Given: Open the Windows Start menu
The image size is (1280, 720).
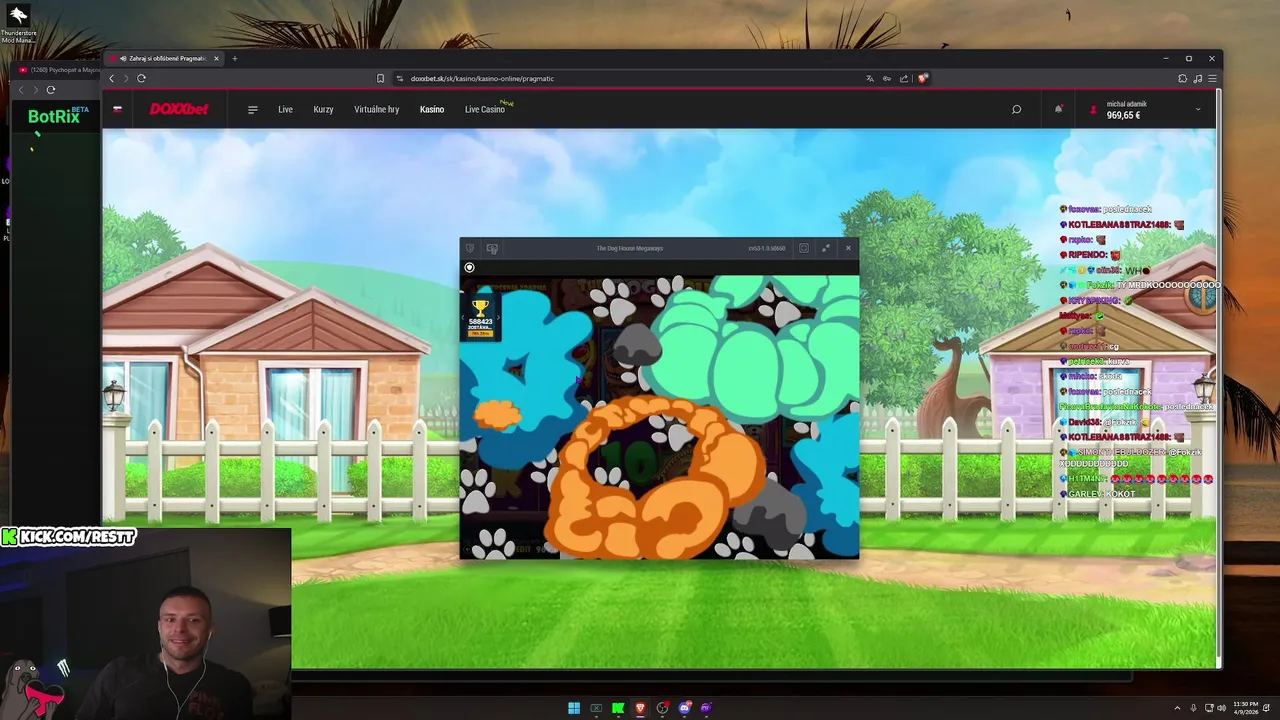Looking at the screenshot, I should click(x=574, y=708).
